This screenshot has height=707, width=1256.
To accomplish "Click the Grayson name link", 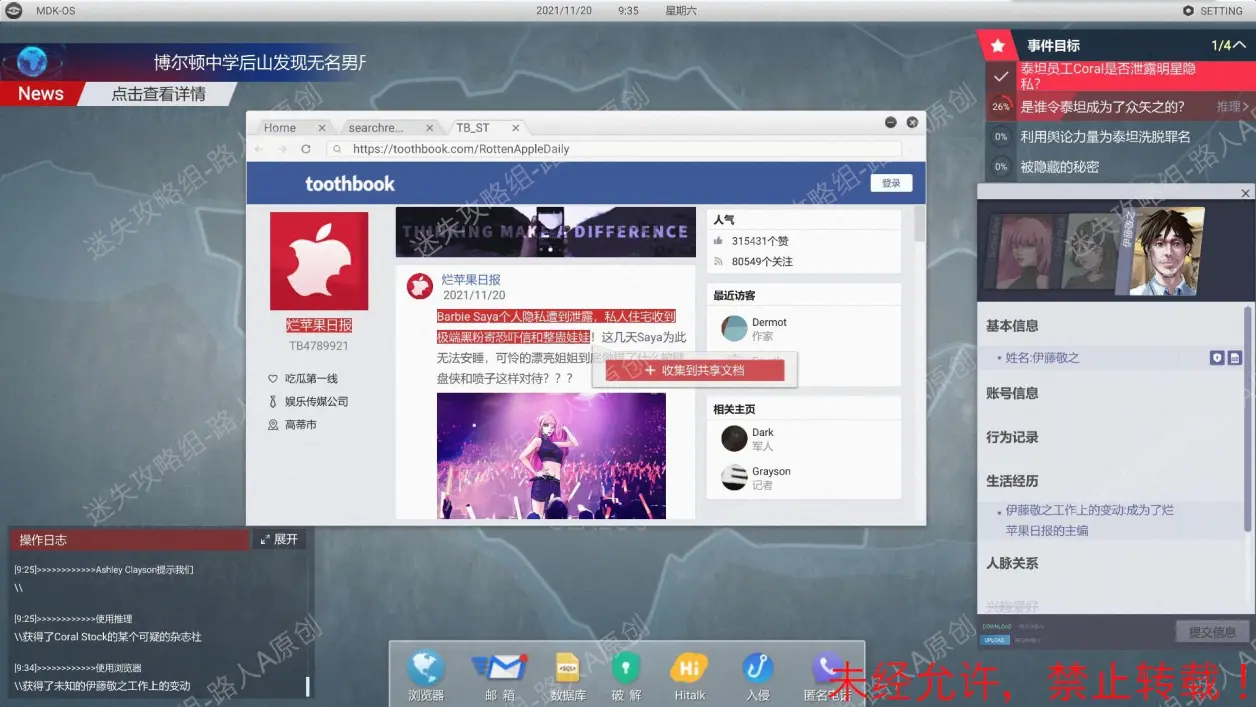I will [x=771, y=471].
